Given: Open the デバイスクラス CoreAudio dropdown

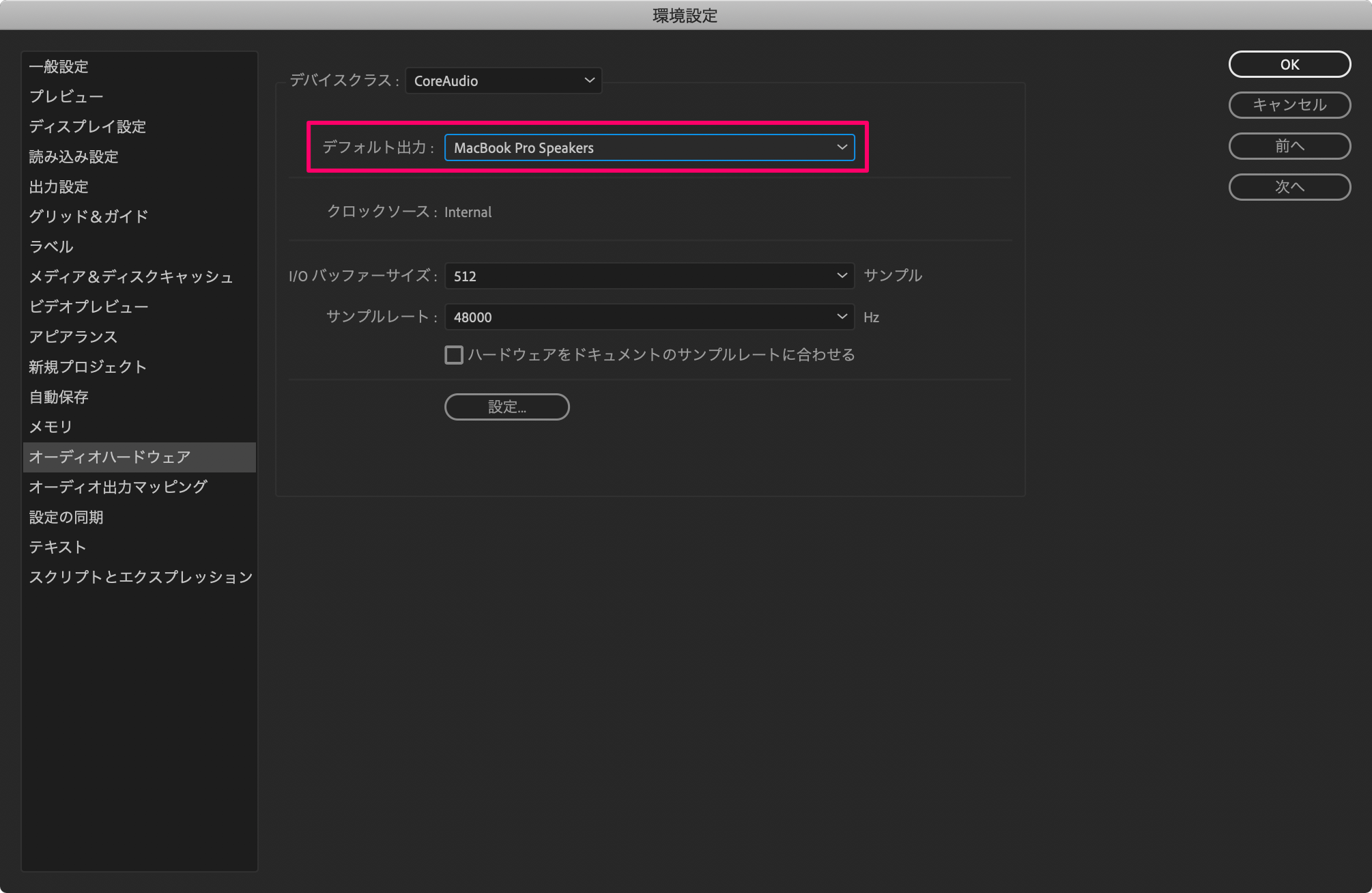Looking at the screenshot, I should (504, 81).
